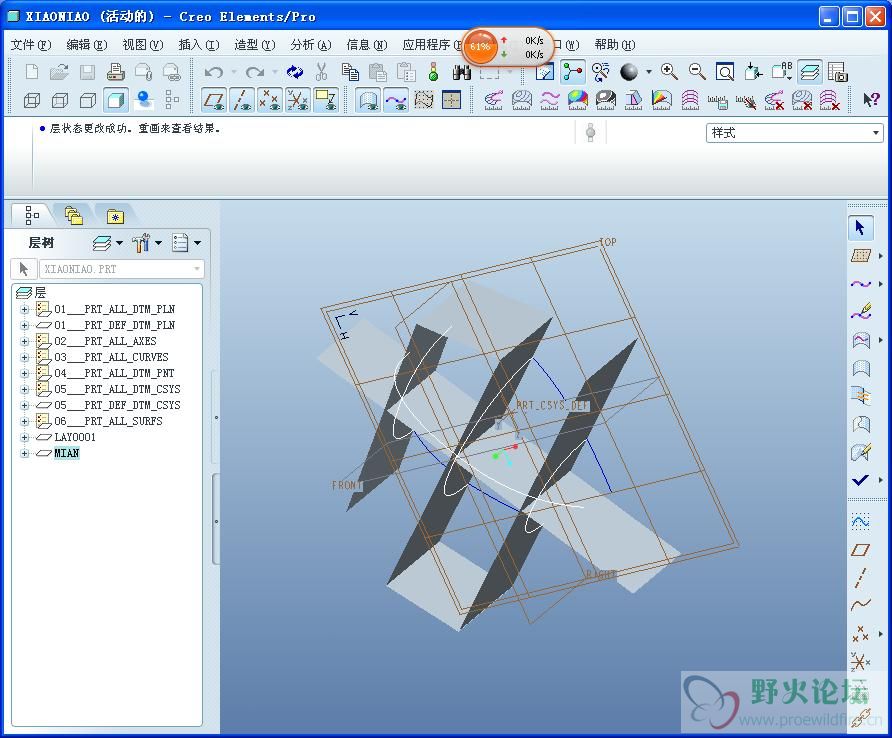892x738 pixels.
Task: Expand layer 03___PRT_ALL_CURVES
Action: (x=24, y=357)
